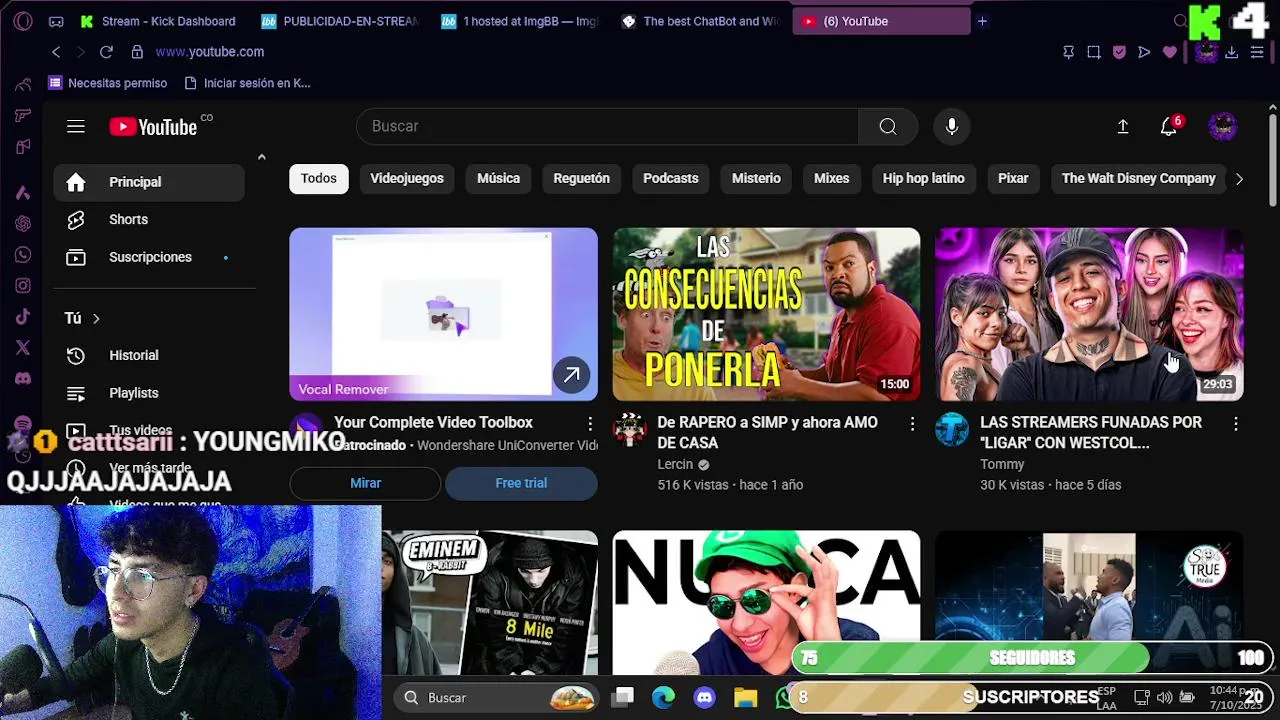Select the Videojuegos filter chip
This screenshot has height=720, width=1280.
coord(407,178)
